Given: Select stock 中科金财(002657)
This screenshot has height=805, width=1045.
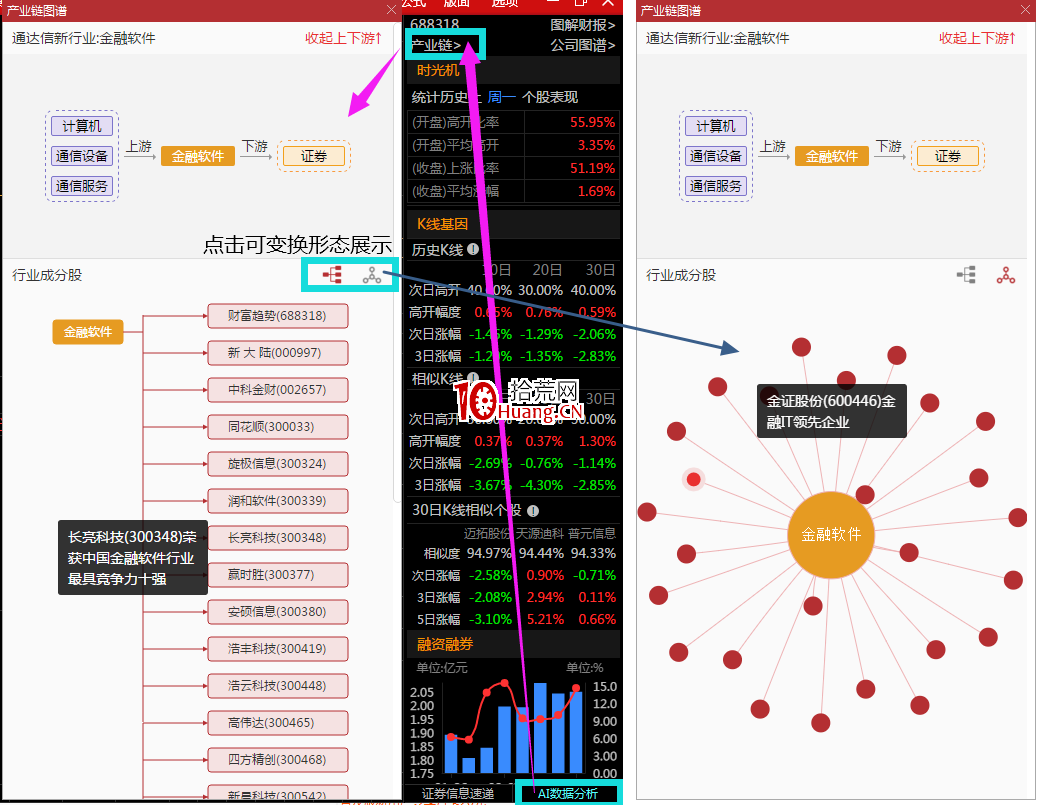Looking at the screenshot, I should tap(278, 390).
